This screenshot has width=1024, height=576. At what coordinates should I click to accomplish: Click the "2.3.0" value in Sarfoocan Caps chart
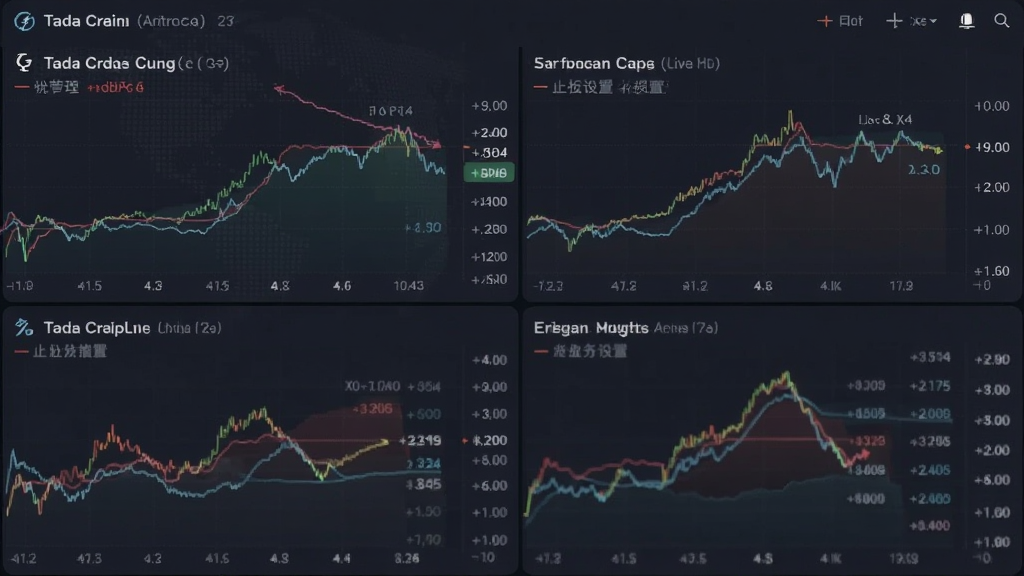[923, 170]
